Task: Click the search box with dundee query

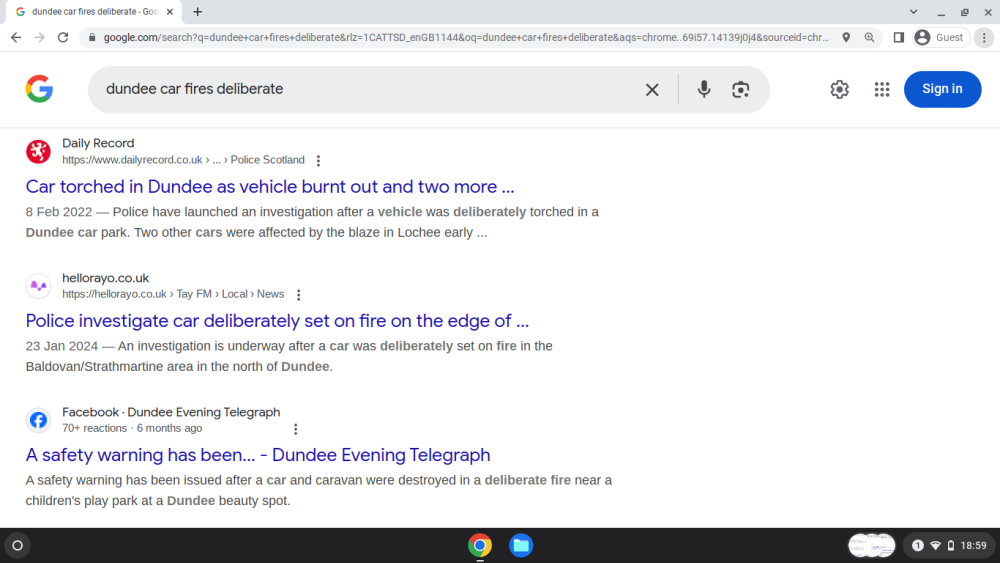Action: click(370, 89)
